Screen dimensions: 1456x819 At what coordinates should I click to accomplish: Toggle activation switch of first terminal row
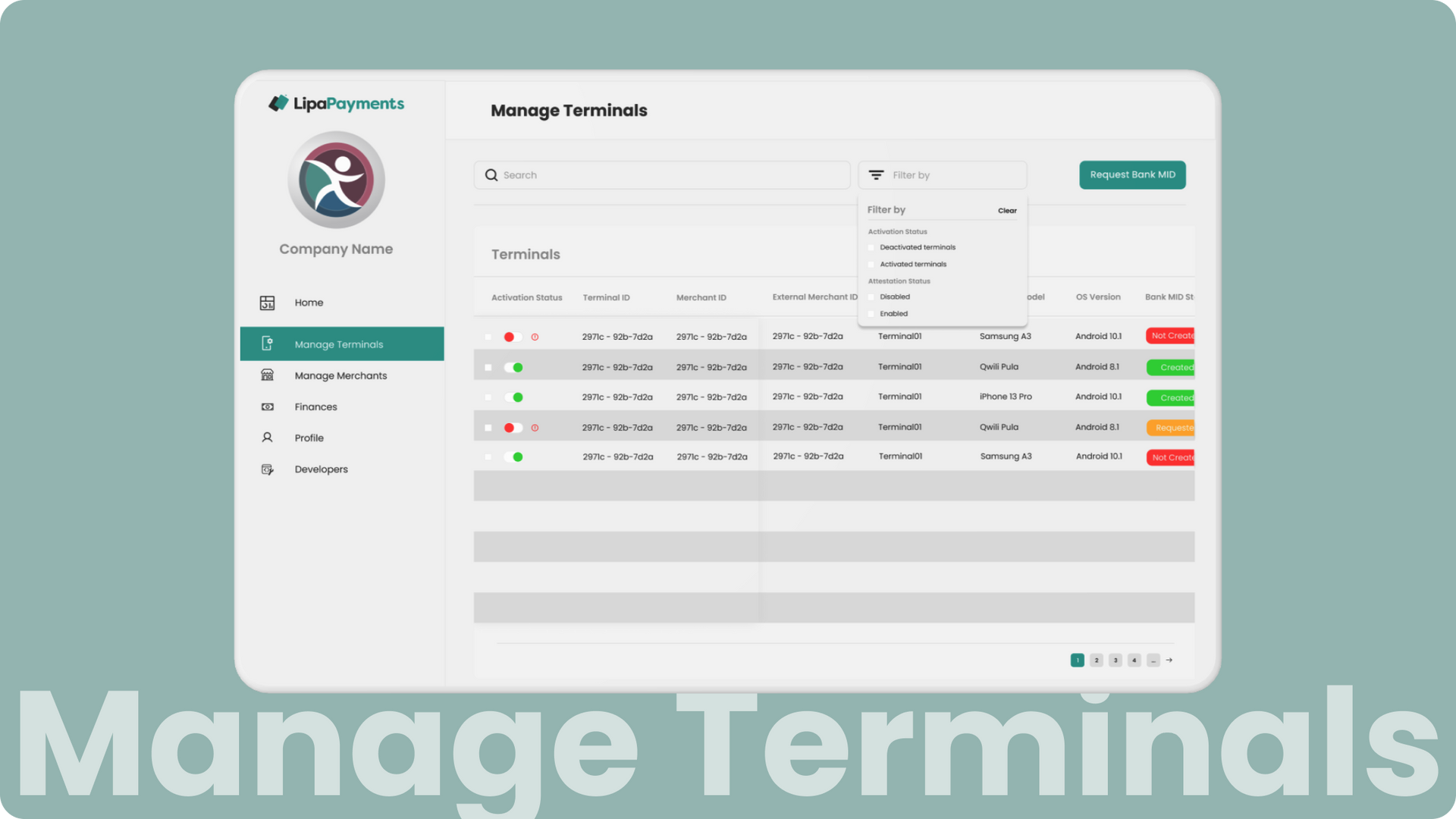tap(513, 337)
